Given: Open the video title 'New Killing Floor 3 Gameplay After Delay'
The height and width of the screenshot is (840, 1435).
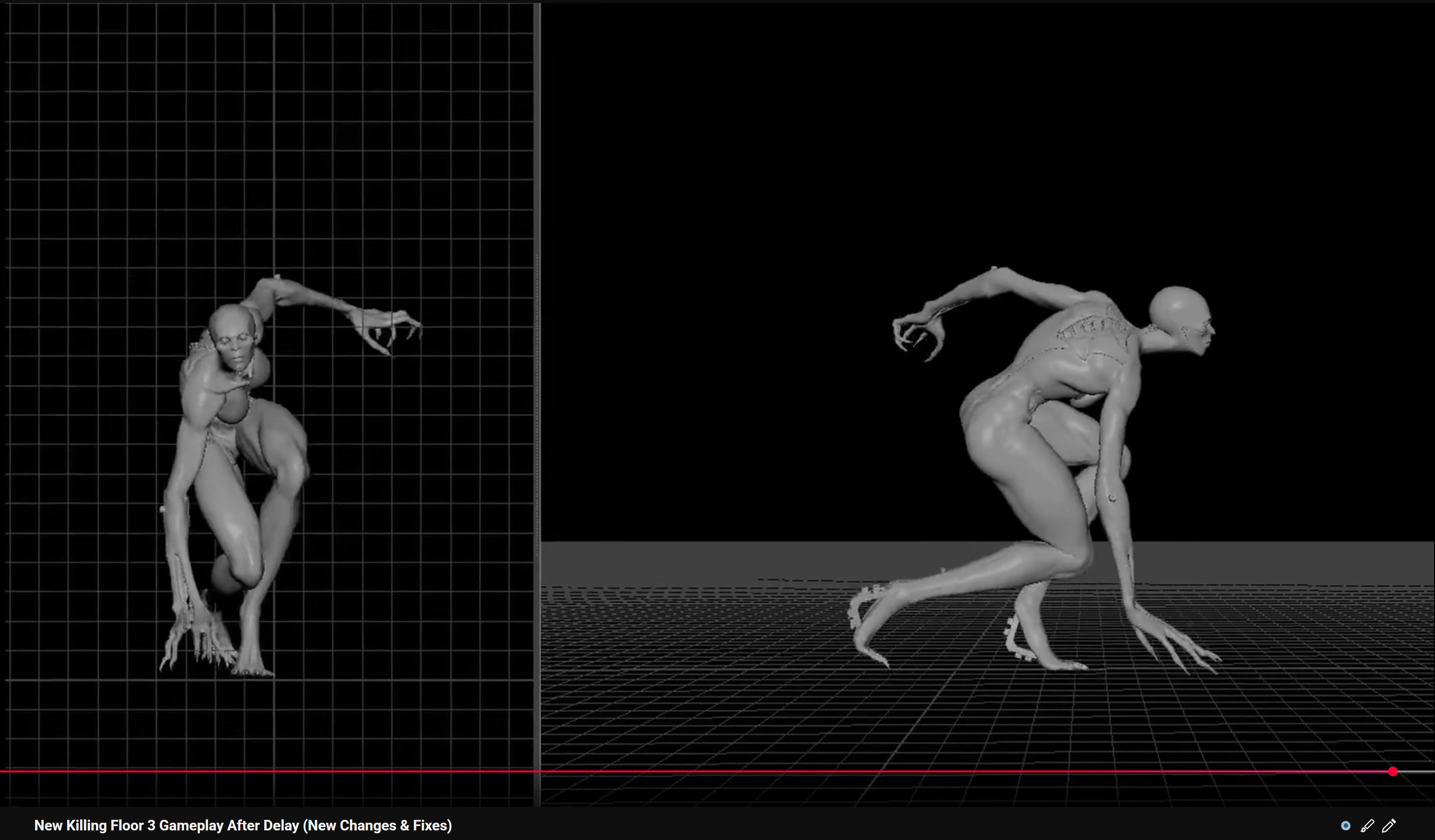Looking at the screenshot, I should [x=243, y=826].
